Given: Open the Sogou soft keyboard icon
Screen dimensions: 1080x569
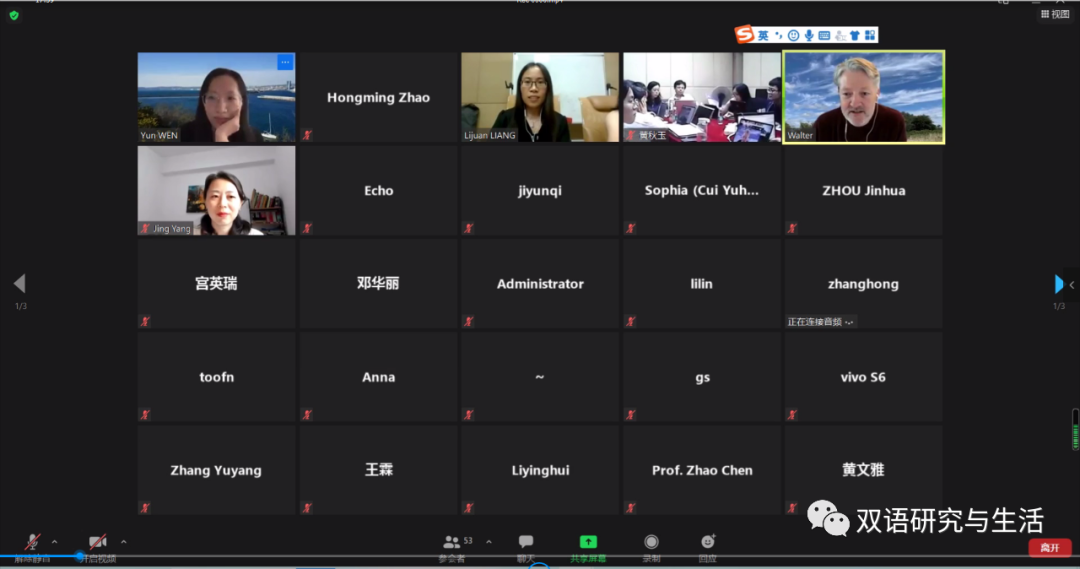Looking at the screenshot, I should point(824,35).
